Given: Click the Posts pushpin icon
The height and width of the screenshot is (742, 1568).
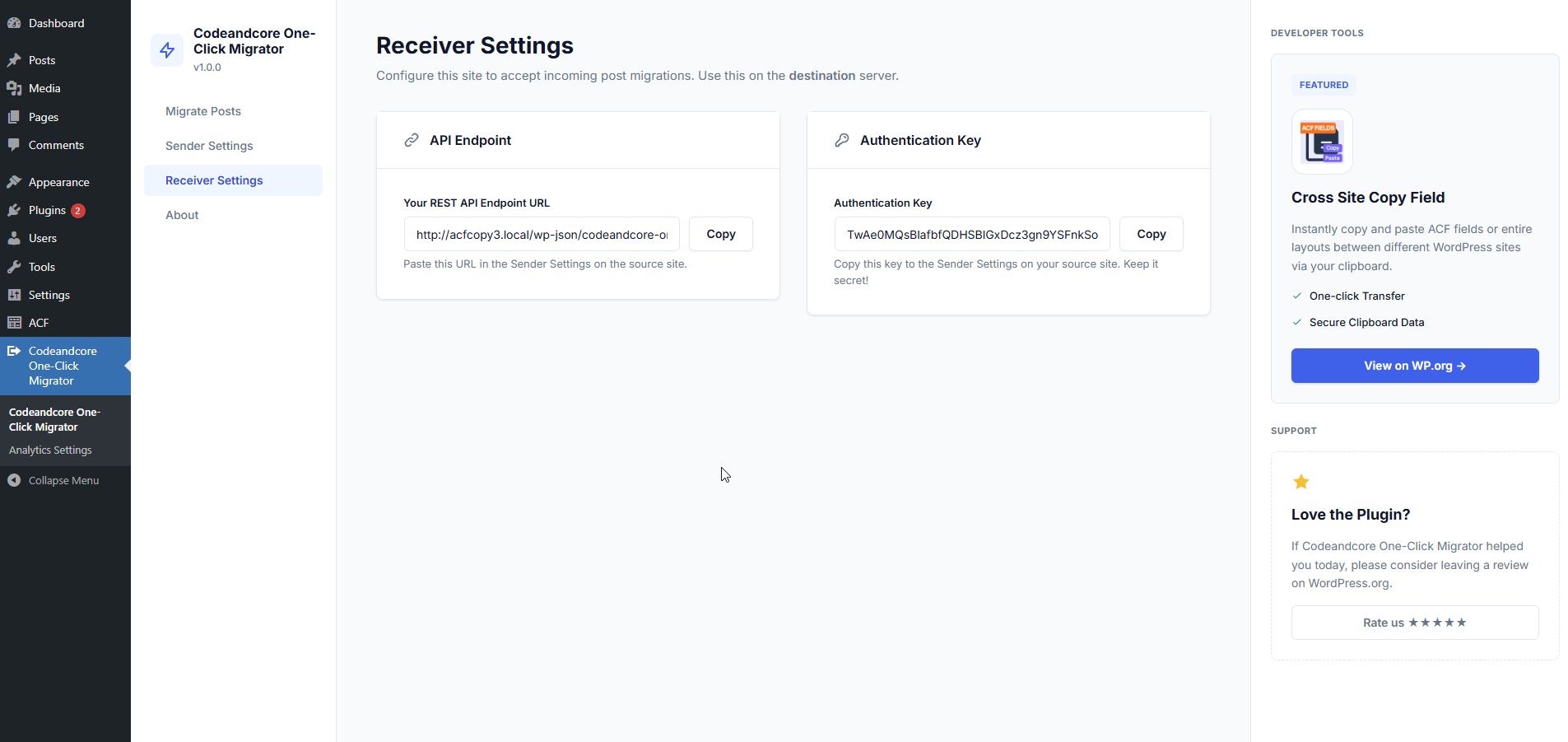Looking at the screenshot, I should click(14, 60).
